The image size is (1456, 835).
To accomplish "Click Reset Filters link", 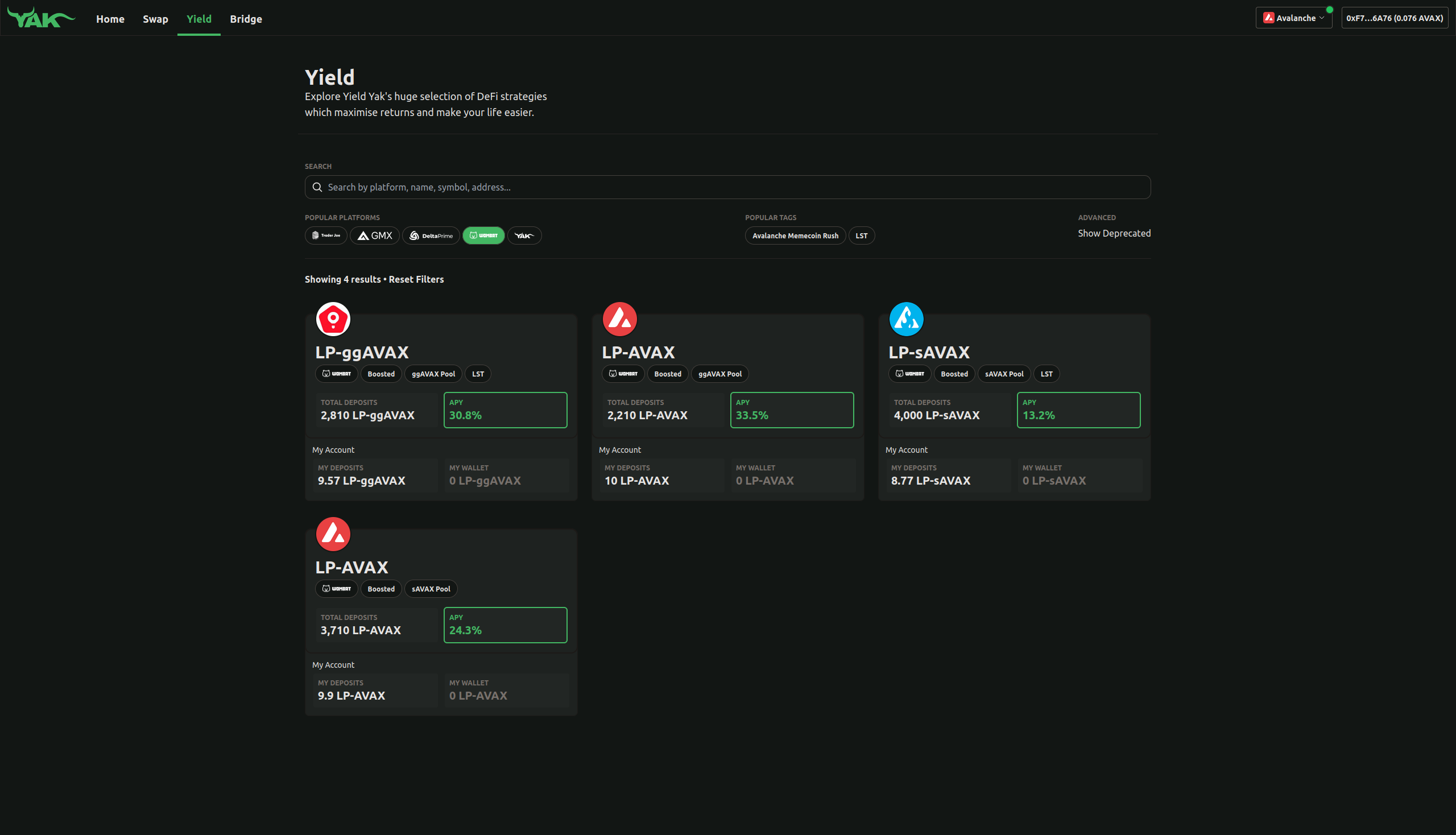I will click(x=416, y=279).
